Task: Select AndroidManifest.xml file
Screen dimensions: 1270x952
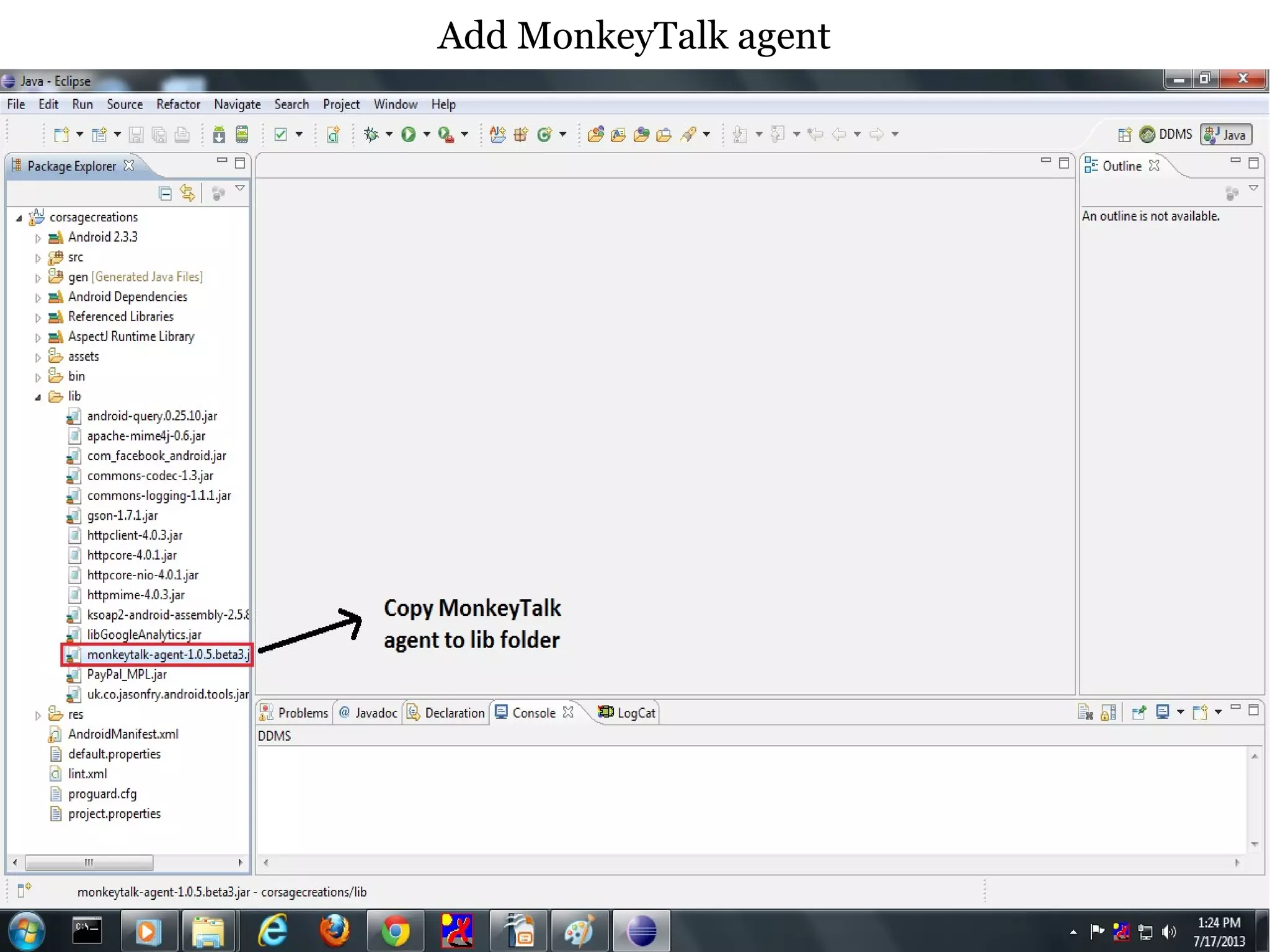Action: coord(113,734)
